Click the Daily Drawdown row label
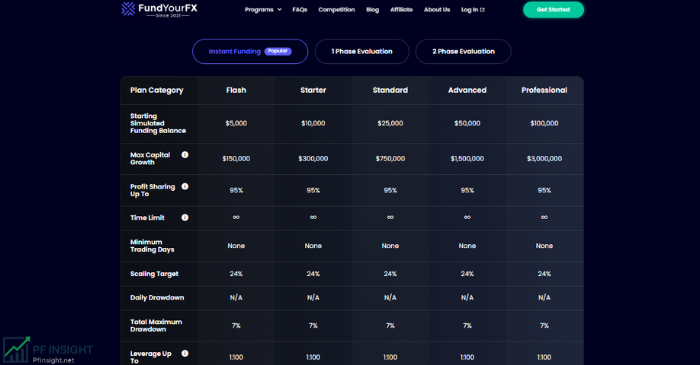The image size is (700, 365). point(157,298)
